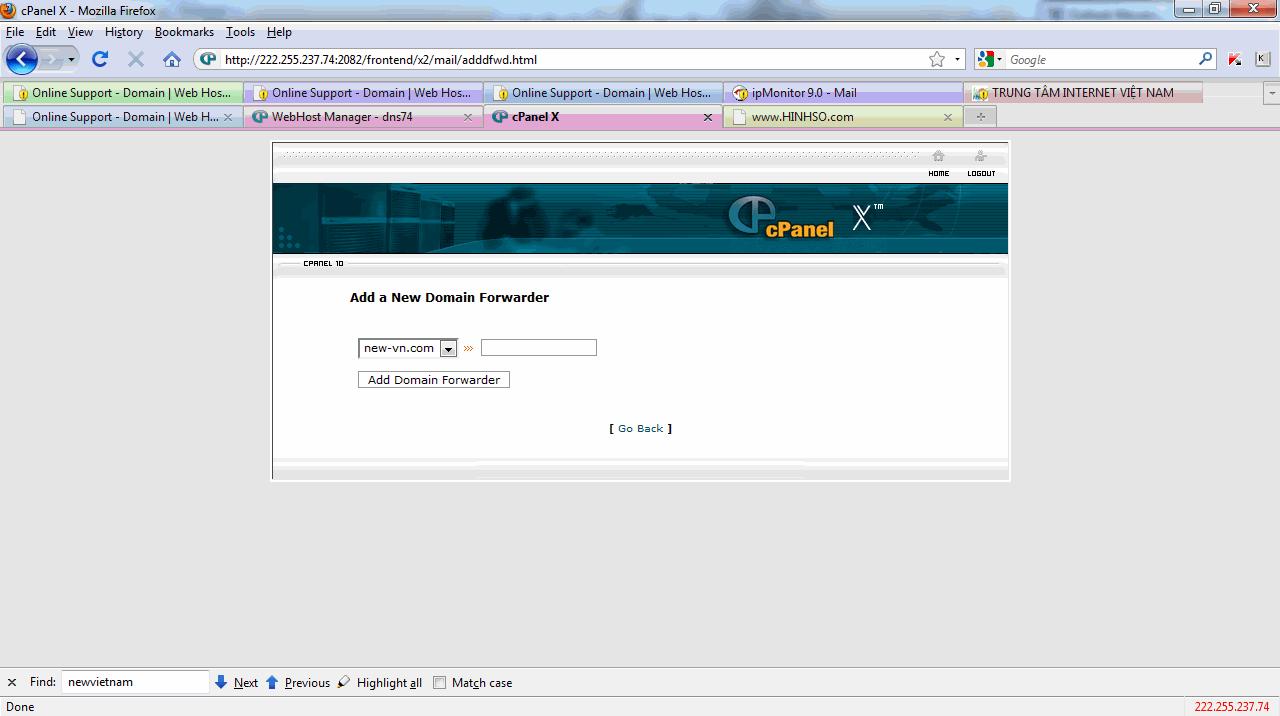Click the browser Back arrow button
Viewport: 1280px width, 716px height.
coord(21,59)
